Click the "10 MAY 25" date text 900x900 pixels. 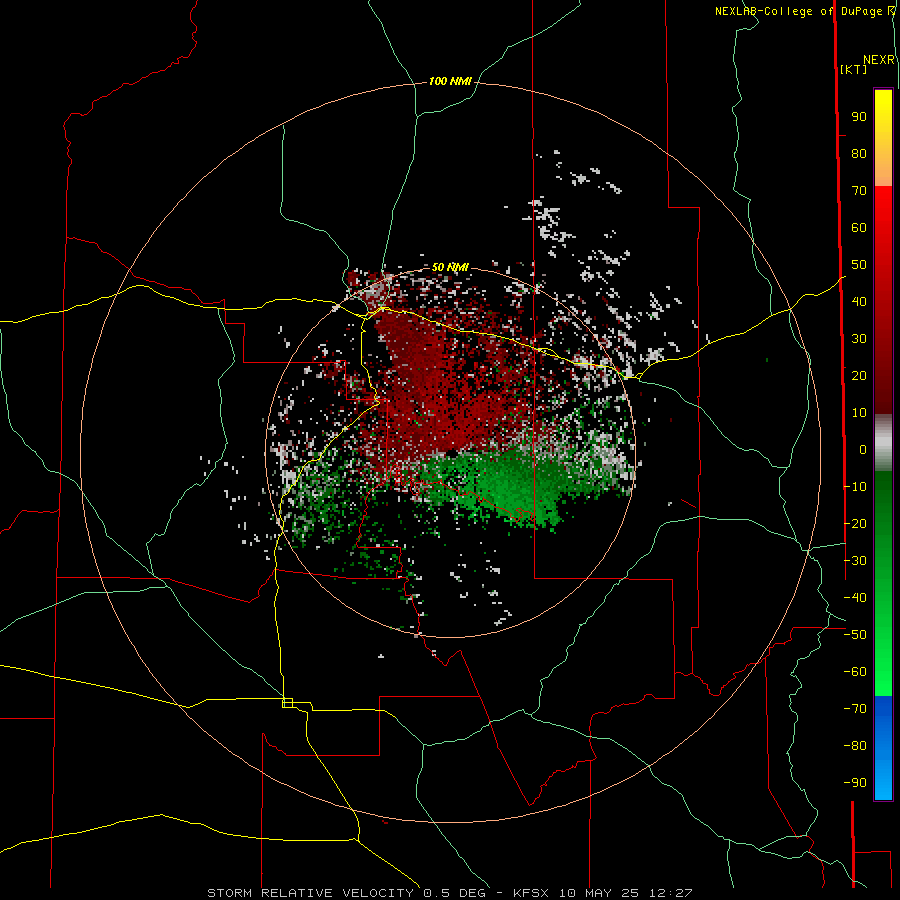pos(600,893)
